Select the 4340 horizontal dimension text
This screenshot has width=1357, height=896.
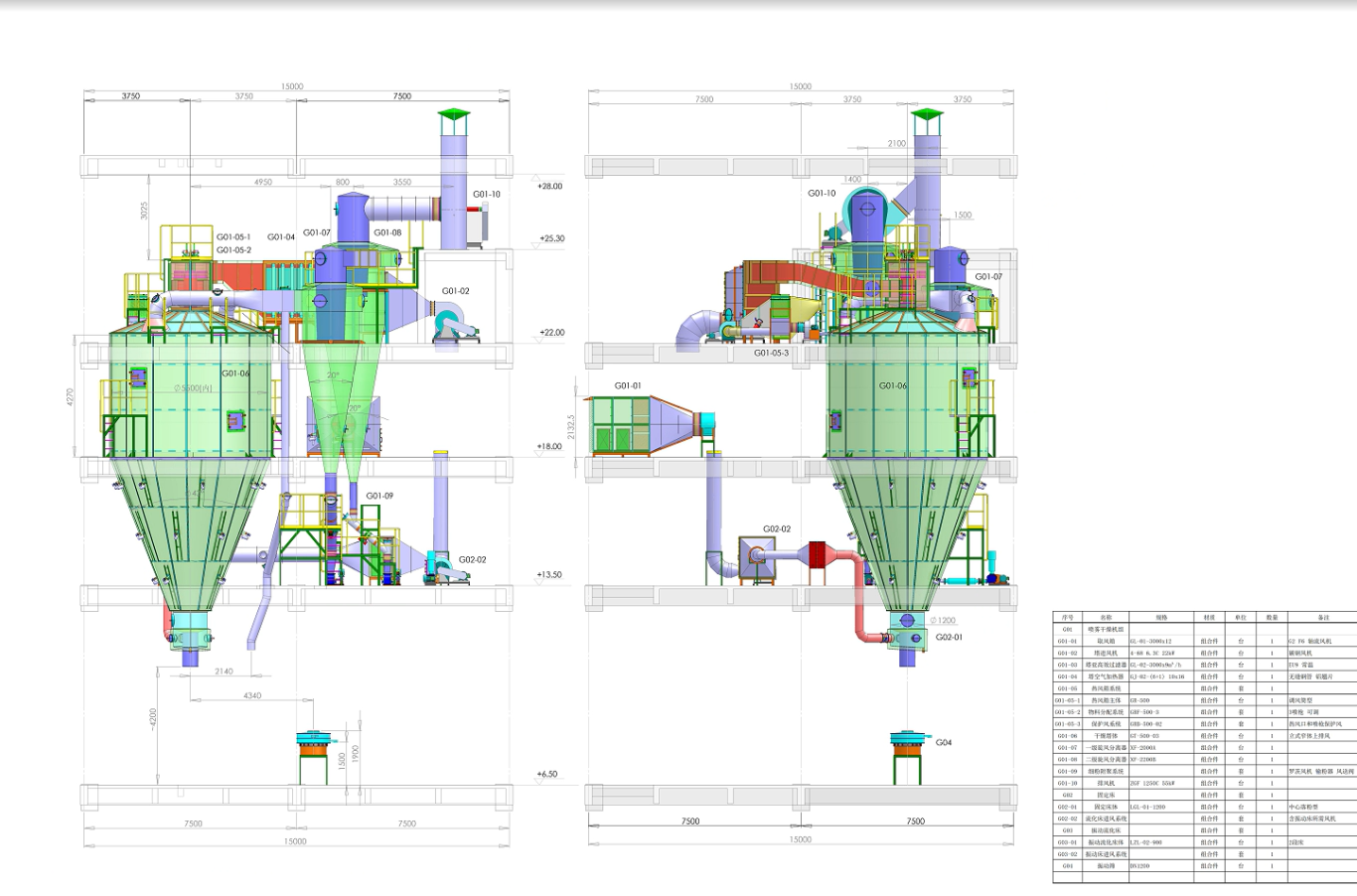tap(252, 695)
